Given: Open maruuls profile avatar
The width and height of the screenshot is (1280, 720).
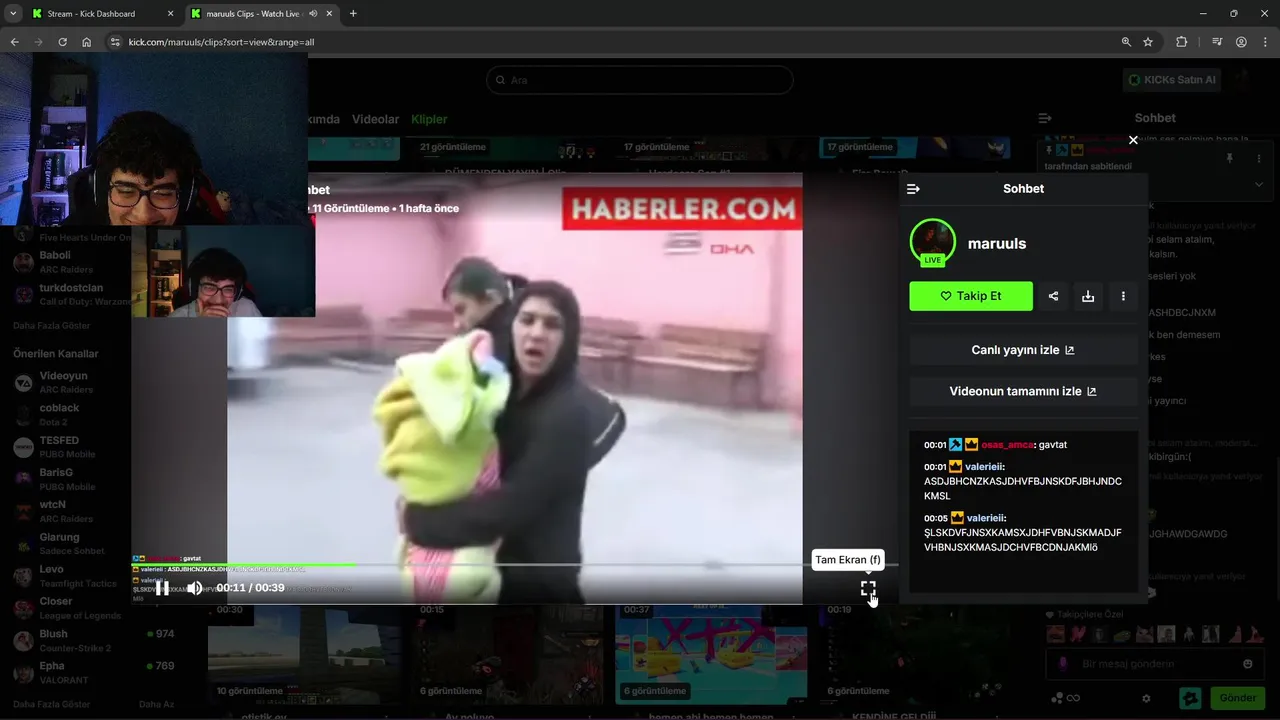Looking at the screenshot, I should [932, 242].
